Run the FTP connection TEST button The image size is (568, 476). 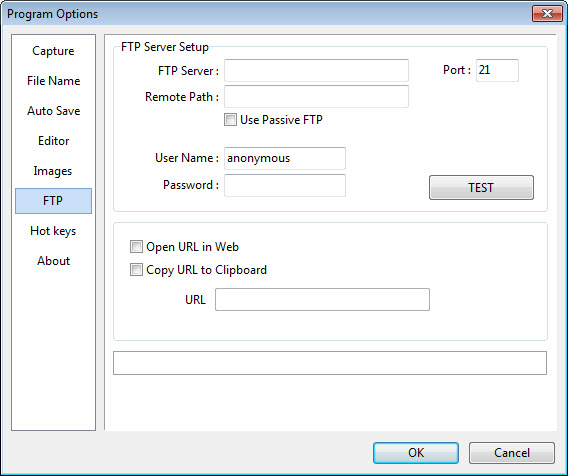(481, 188)
